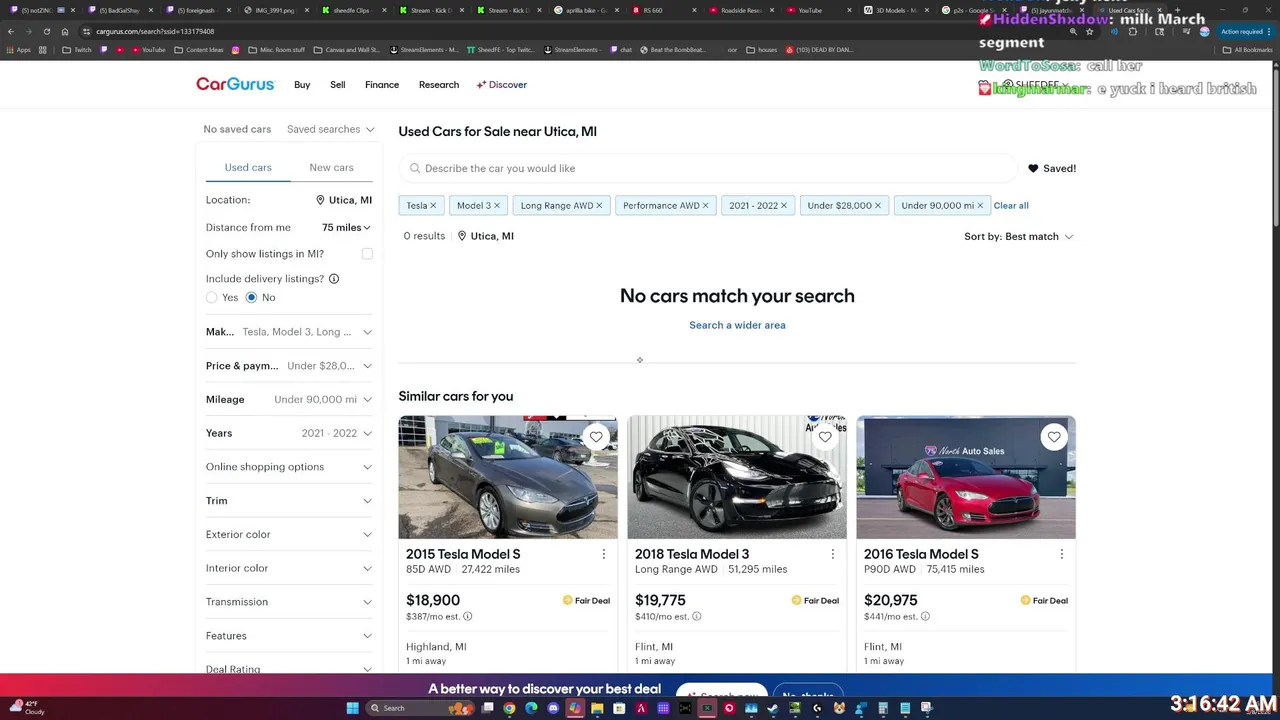Screen dimensions: 1280x720
Task: Remove the Model 3 filter chip
Action: pos(496,206)
